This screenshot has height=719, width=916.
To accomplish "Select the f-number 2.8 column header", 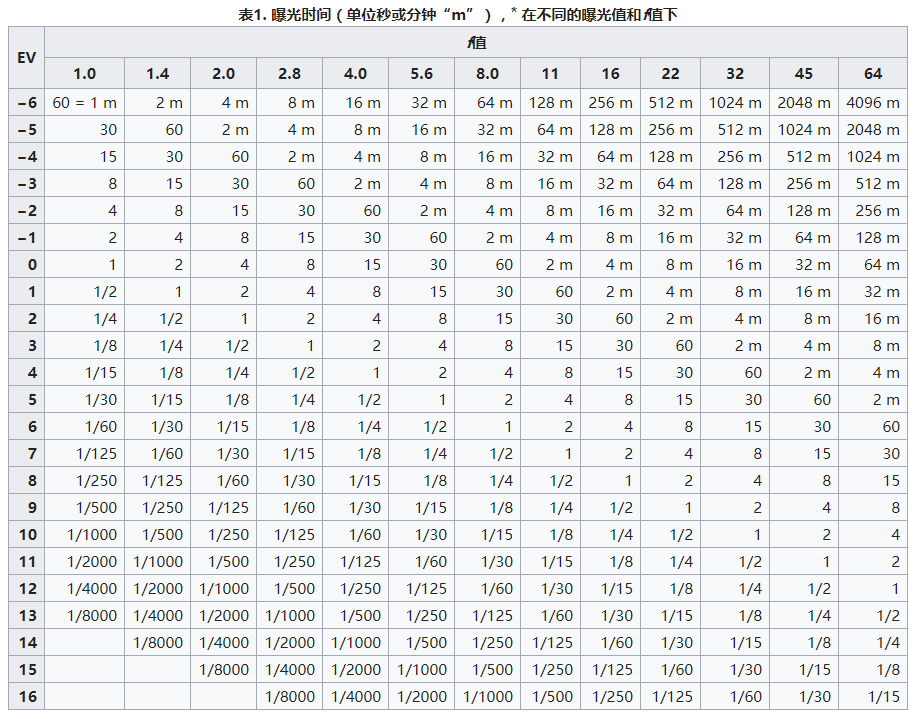I will click(x=289, y=74).
